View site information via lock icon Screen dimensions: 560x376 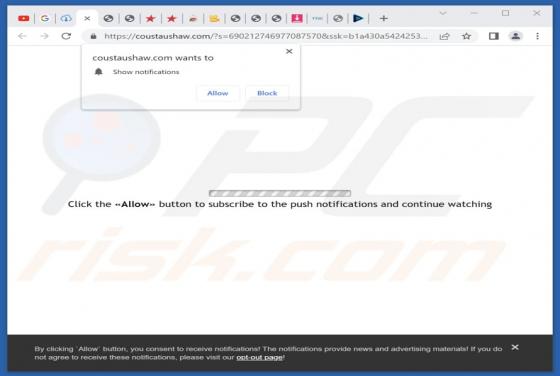click(94, 36)
